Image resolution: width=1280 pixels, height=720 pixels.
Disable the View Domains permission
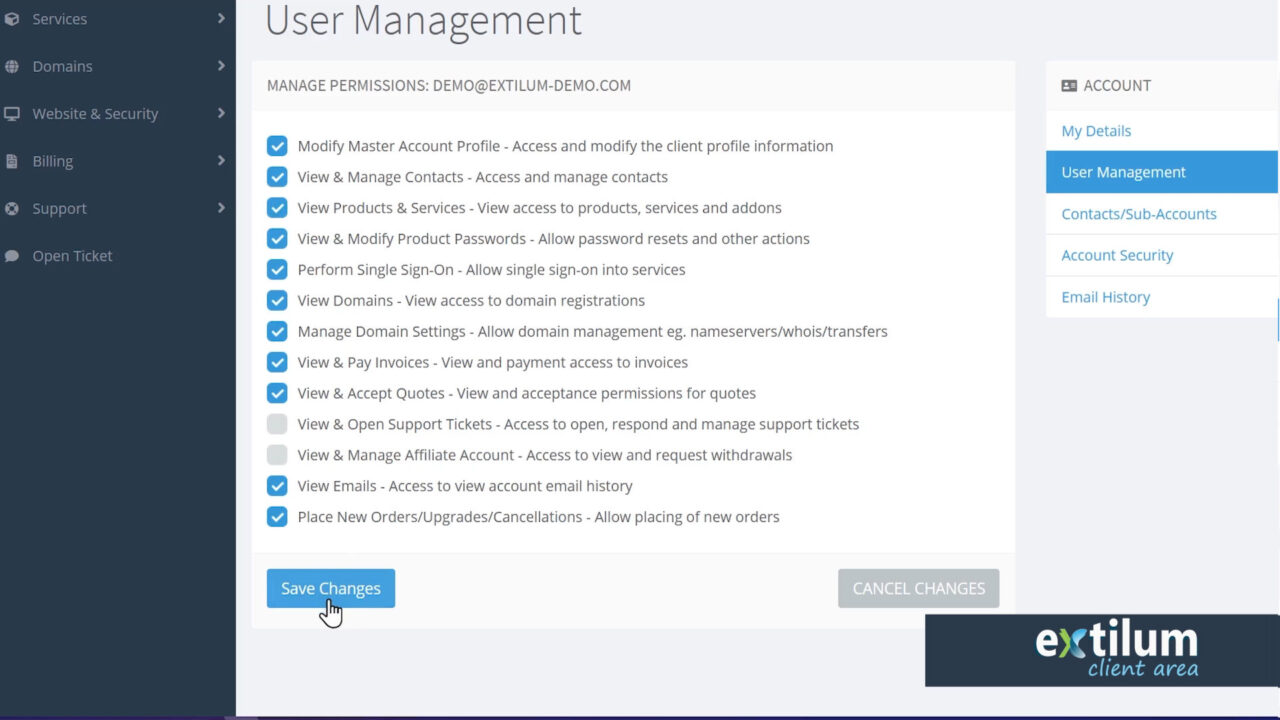[277, 300]
